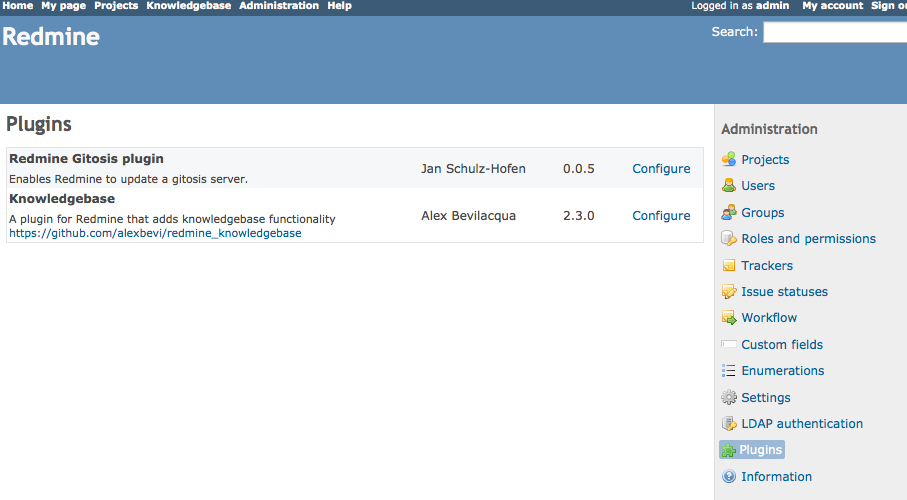
Task: Configure the Knowledgebase plugin
Action: click(661, 215)
